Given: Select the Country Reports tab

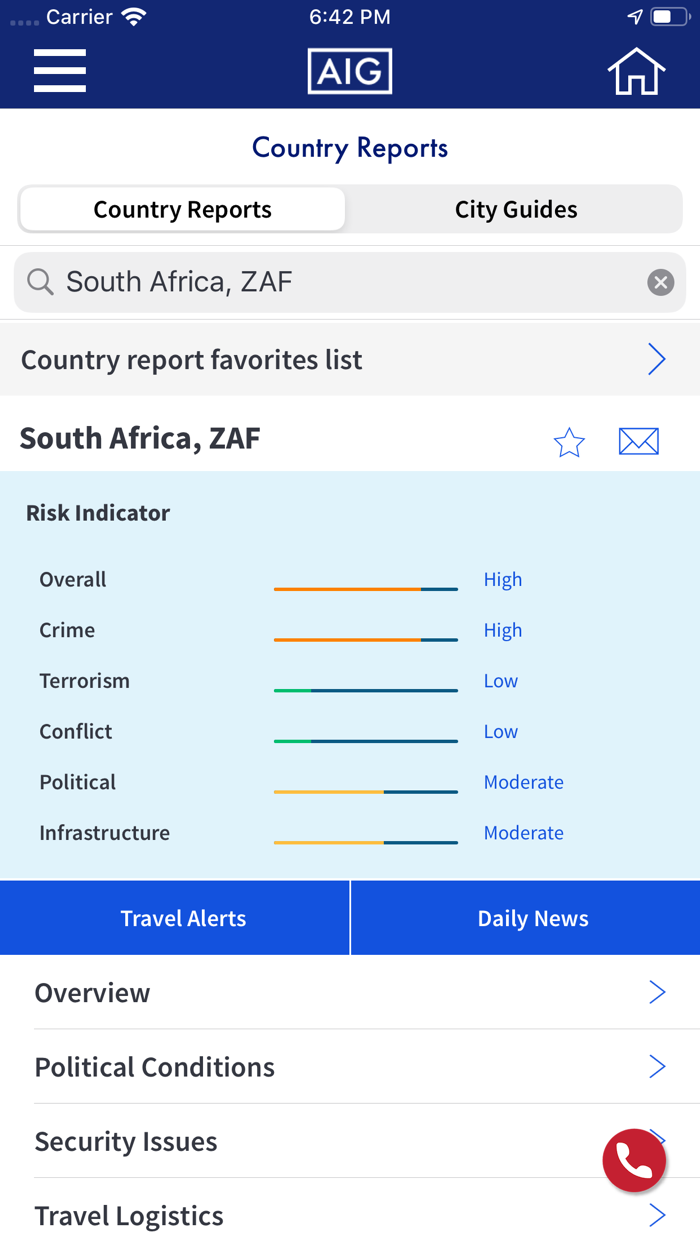Looking at the screenshot, I should pos(181,209).
